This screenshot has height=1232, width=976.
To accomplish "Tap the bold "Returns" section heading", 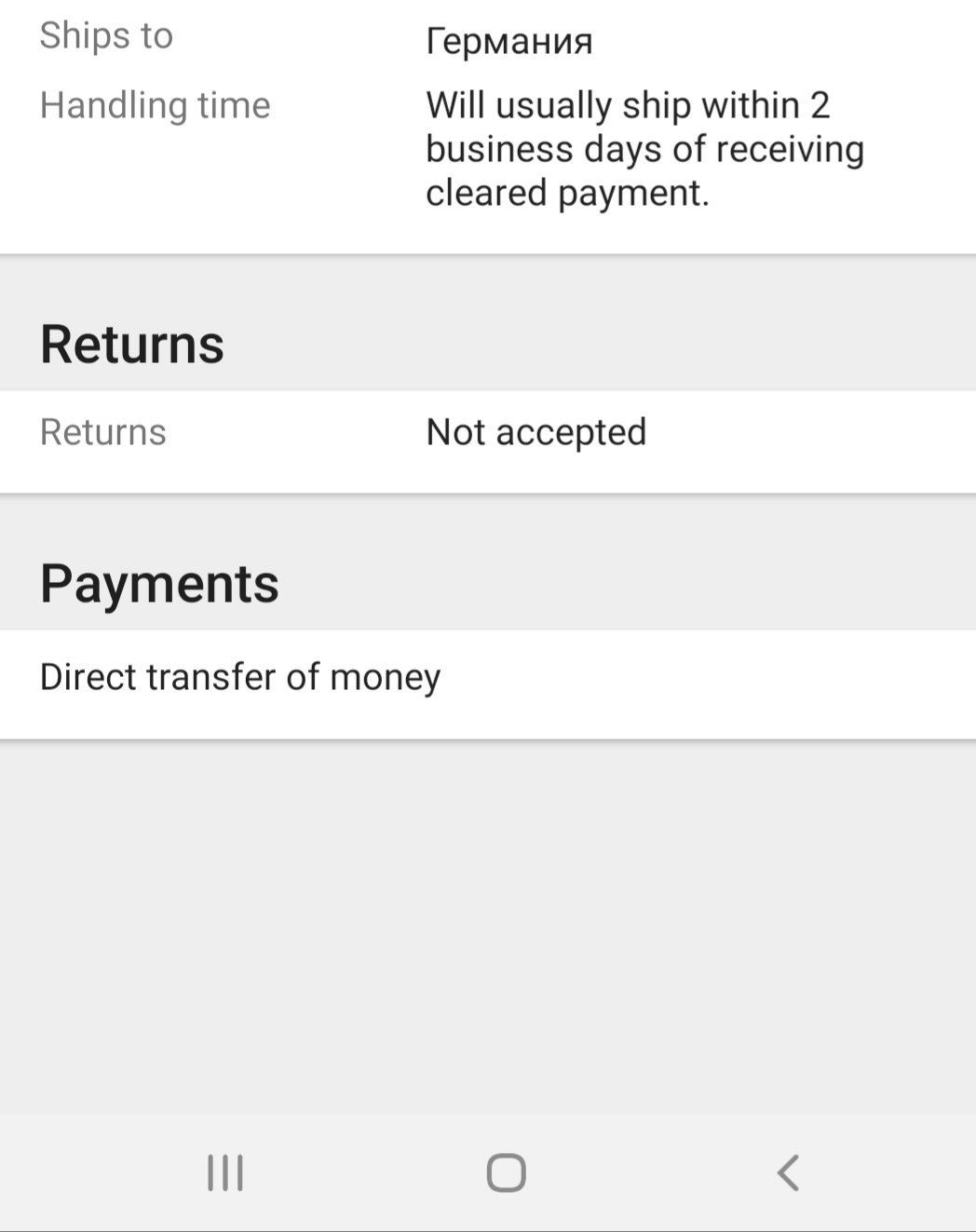I will click(131, 344).
